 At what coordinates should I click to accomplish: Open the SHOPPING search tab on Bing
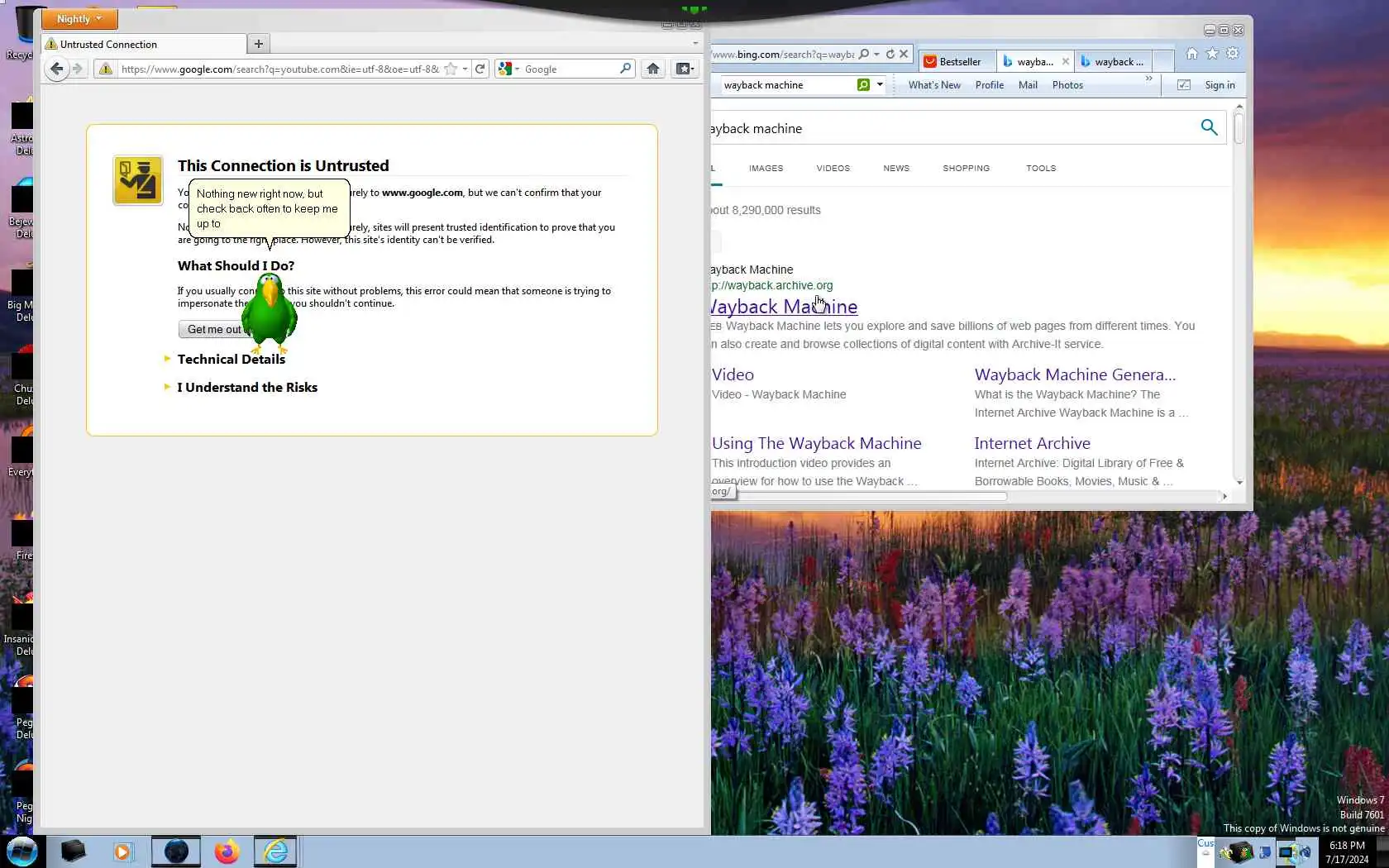tap(966, 168)
